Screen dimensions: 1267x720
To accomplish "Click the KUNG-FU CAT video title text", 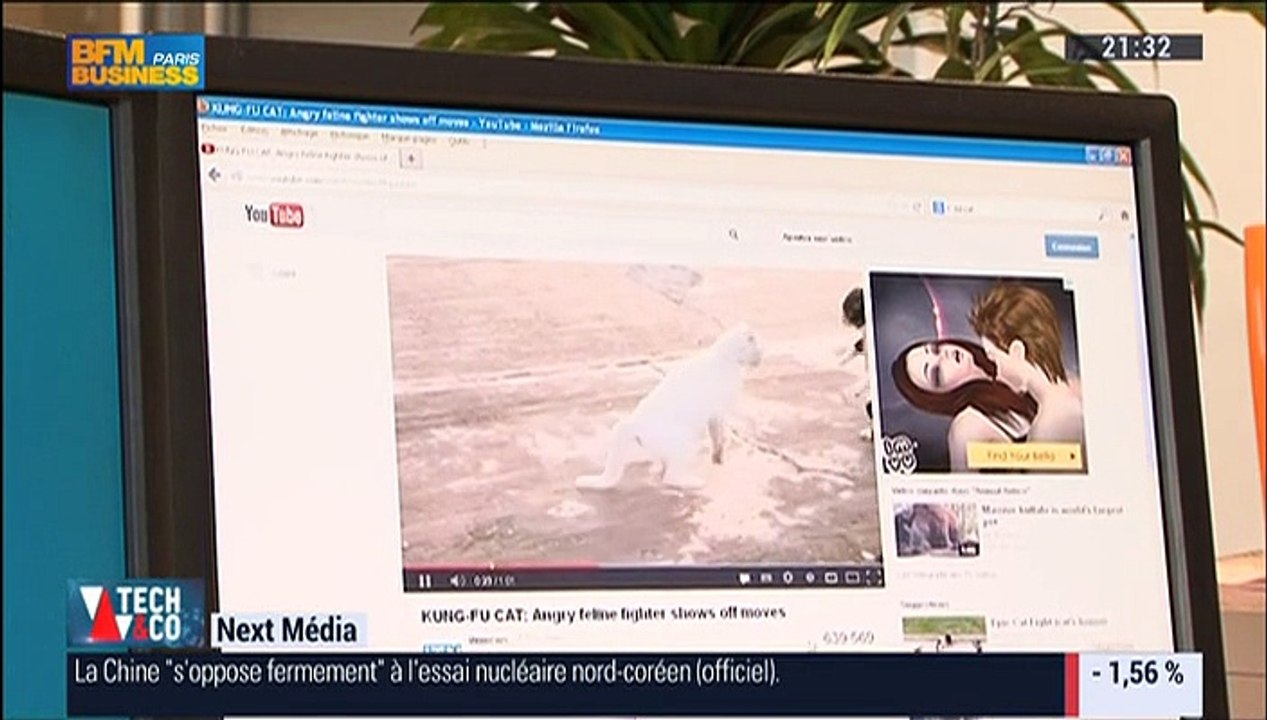I will click(x=603, y=613).
